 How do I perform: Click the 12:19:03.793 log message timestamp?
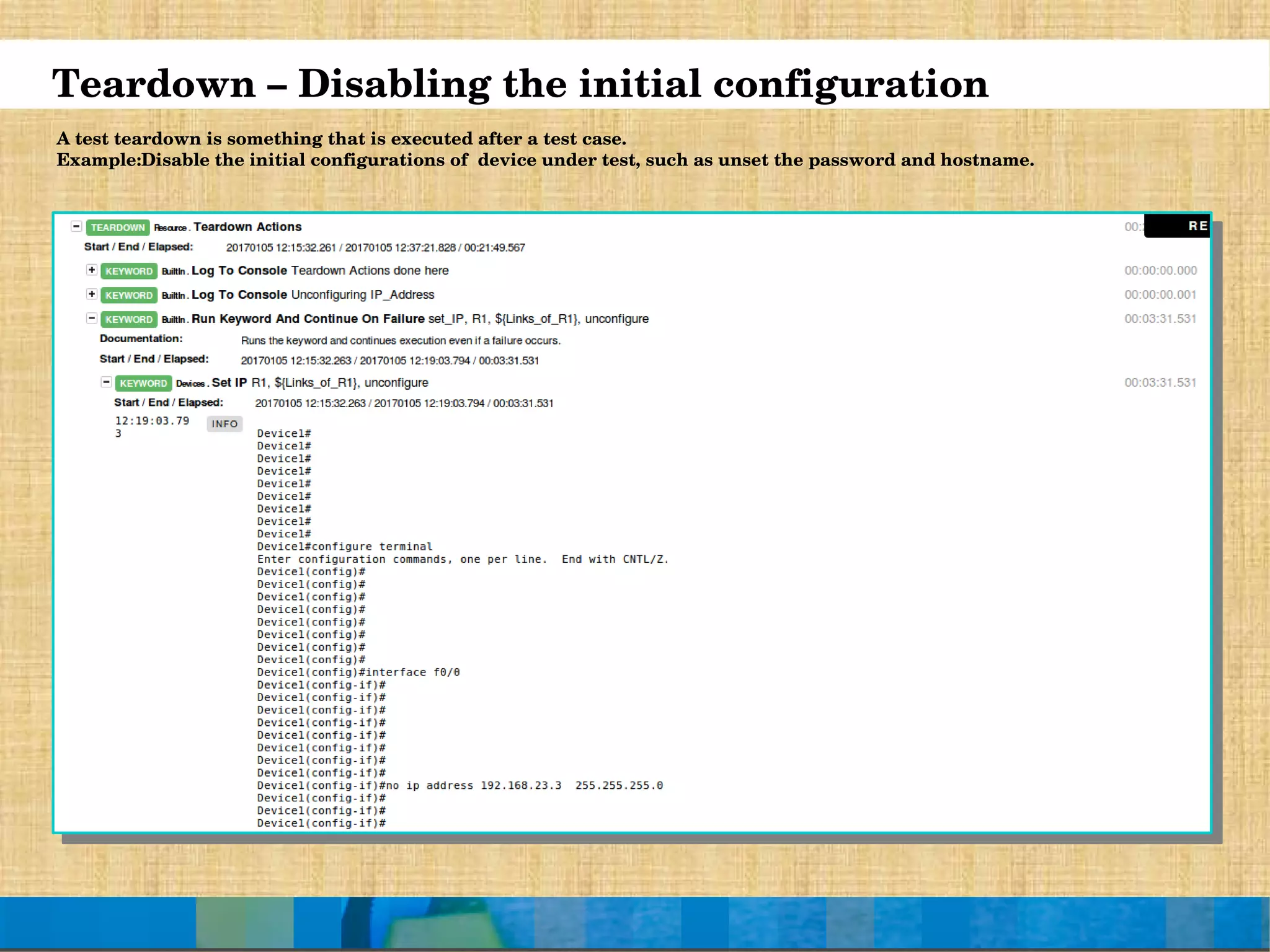(152, 421)
